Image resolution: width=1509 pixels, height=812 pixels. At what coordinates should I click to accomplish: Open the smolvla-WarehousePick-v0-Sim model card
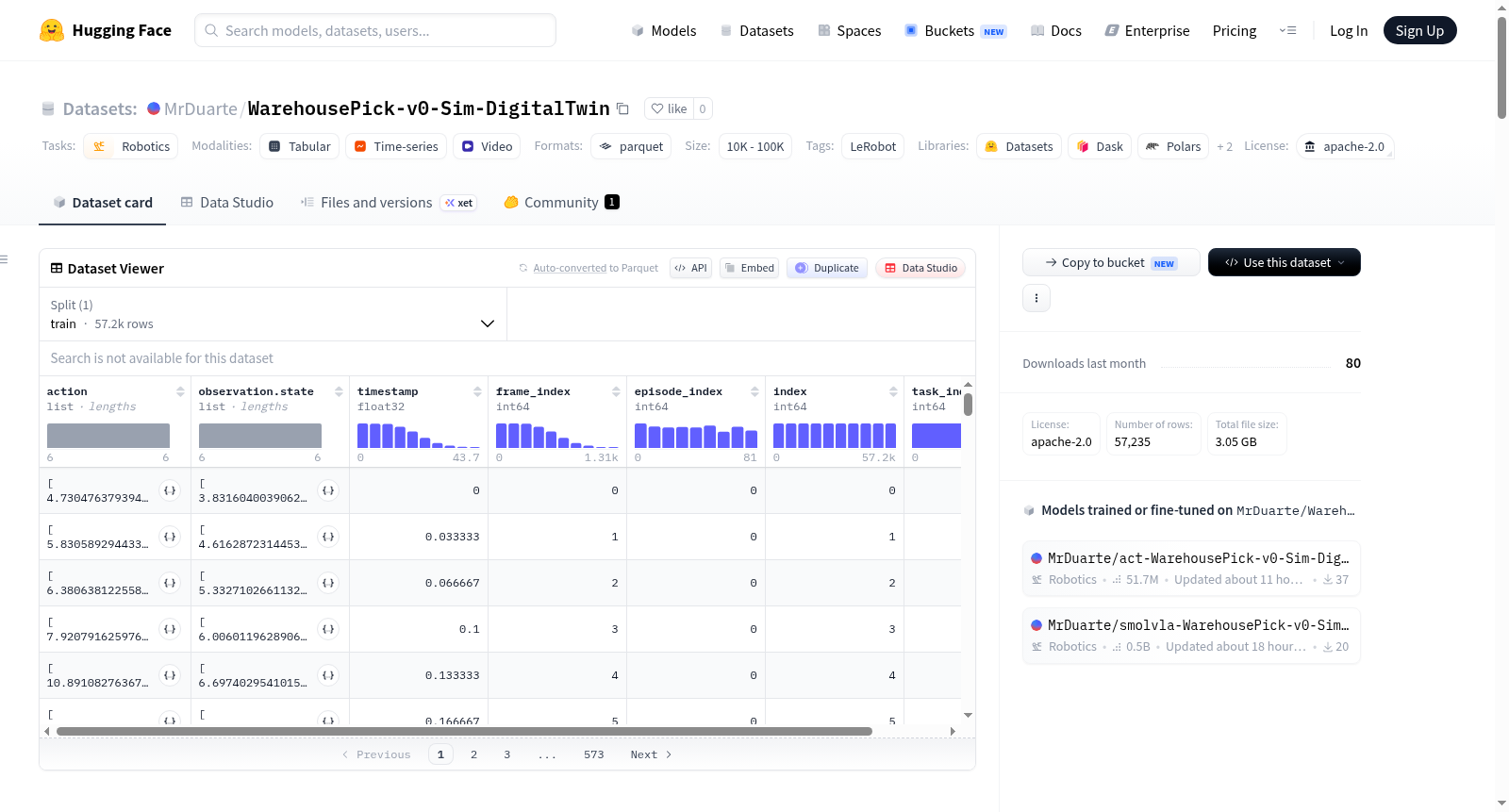click(1191, 635)
